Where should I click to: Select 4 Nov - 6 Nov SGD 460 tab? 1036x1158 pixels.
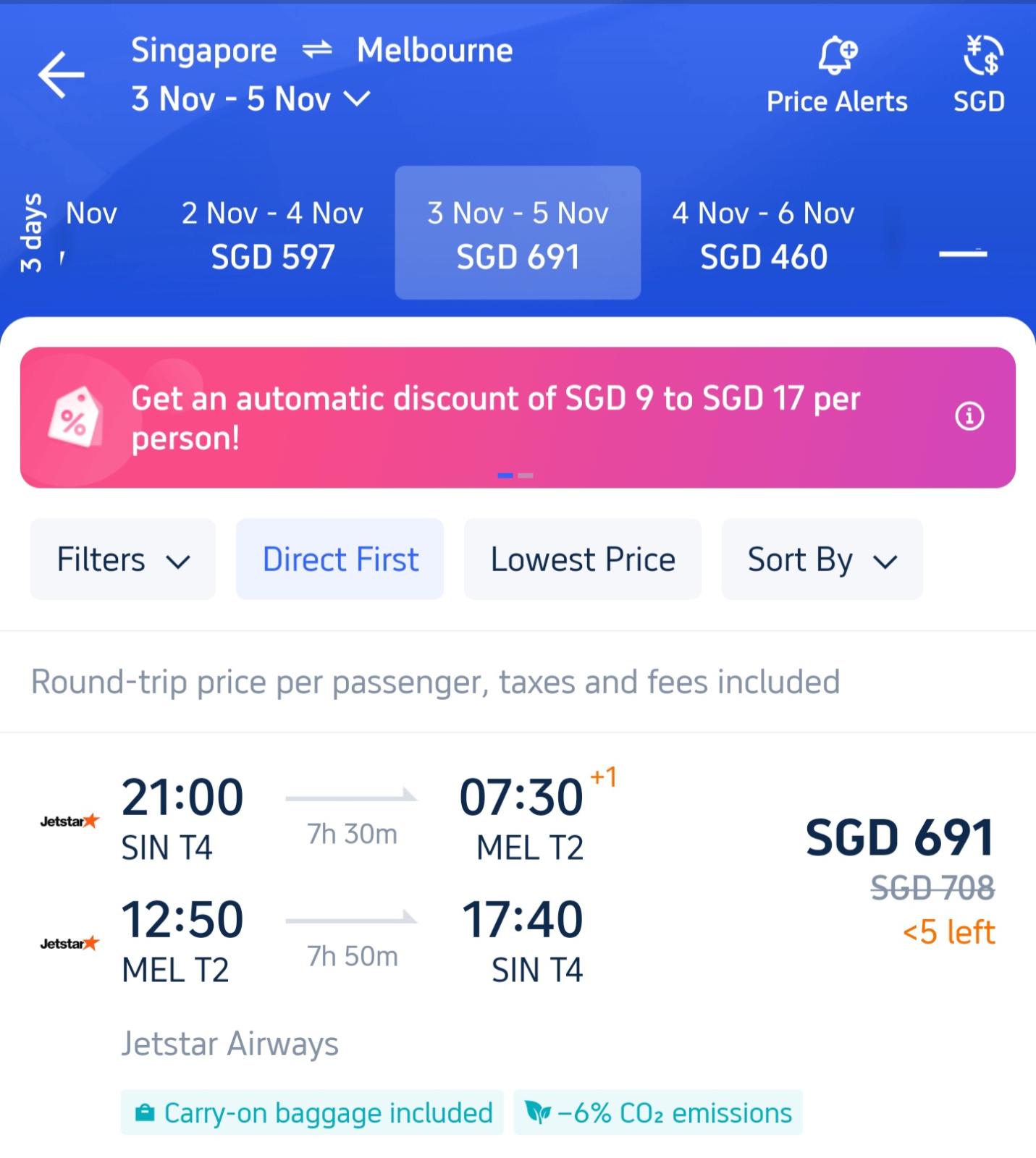click(764, 234)
